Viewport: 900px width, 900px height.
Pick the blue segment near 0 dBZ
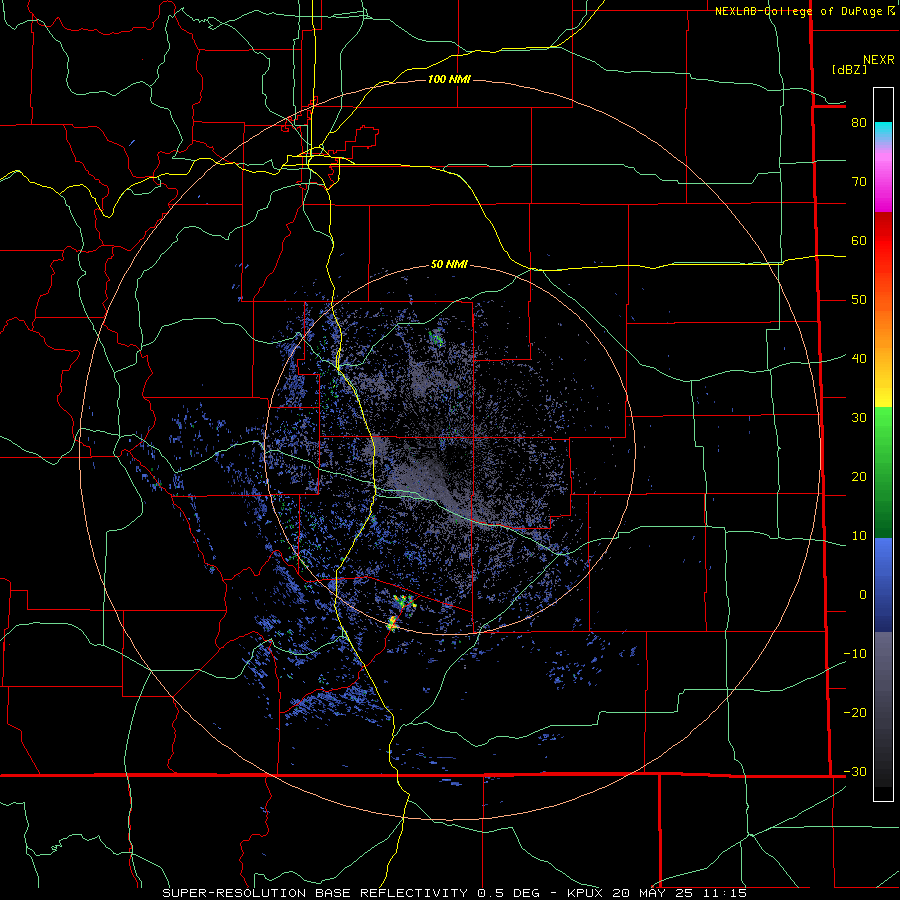click(x=883, y=585)
